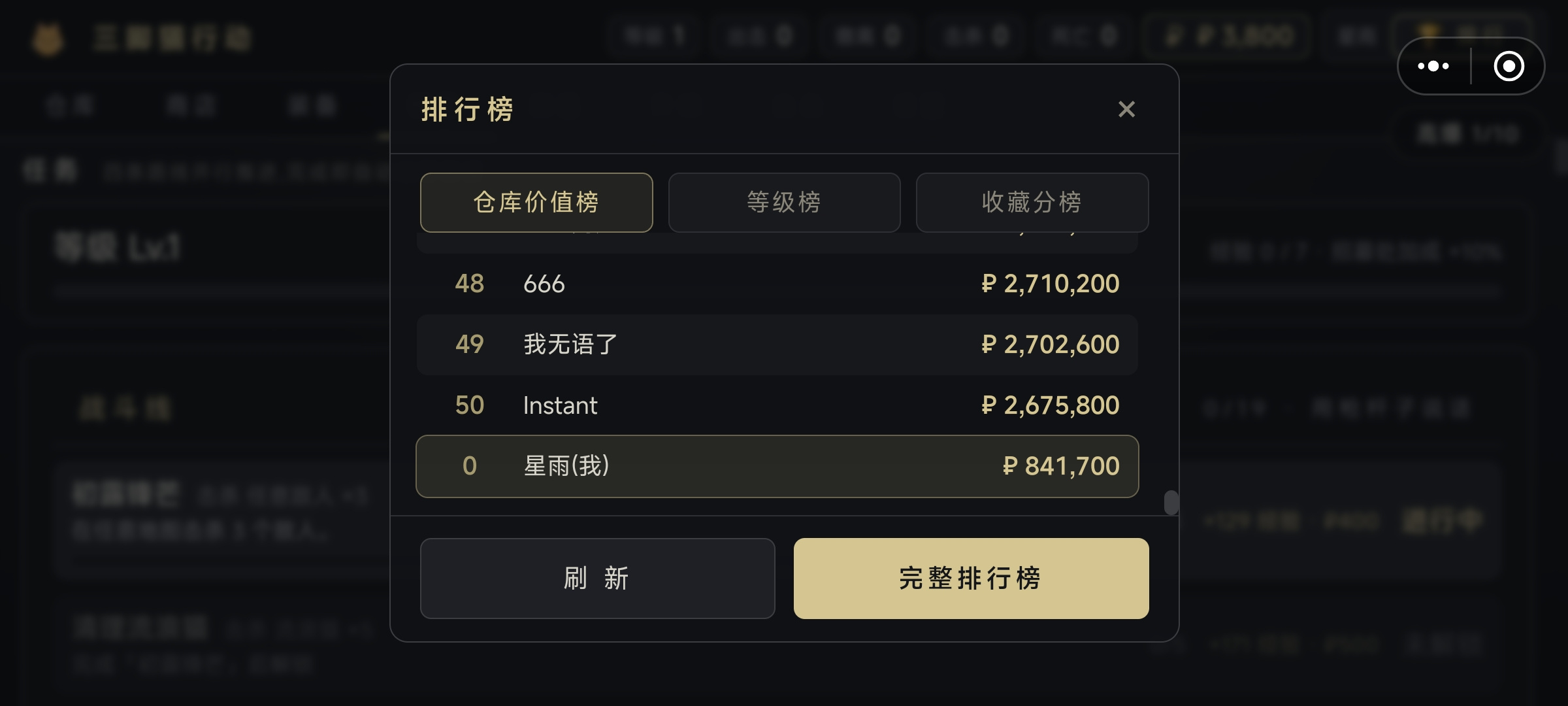This screenshot has width=1568, height=706.
Task: Select the player named 666
Action: click(544, 284)
